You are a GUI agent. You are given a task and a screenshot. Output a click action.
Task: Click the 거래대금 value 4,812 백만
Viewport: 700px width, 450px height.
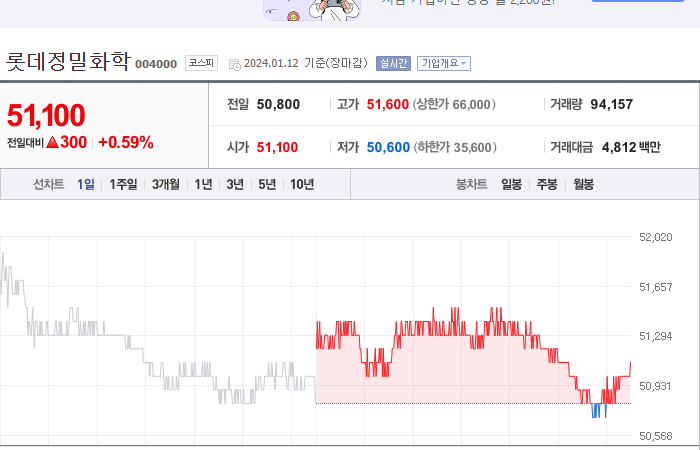(x=631, y=147)
